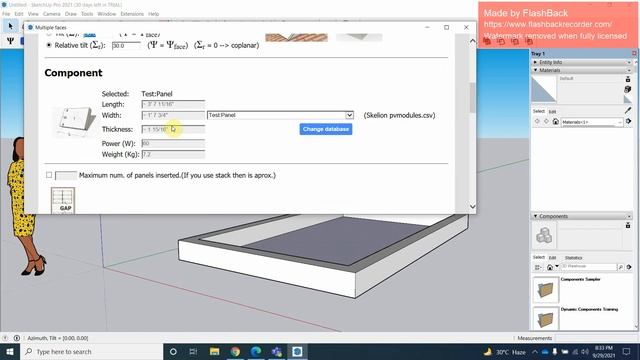
Task: Click the Components In Model home icon
Action: (x=550, y=267)
